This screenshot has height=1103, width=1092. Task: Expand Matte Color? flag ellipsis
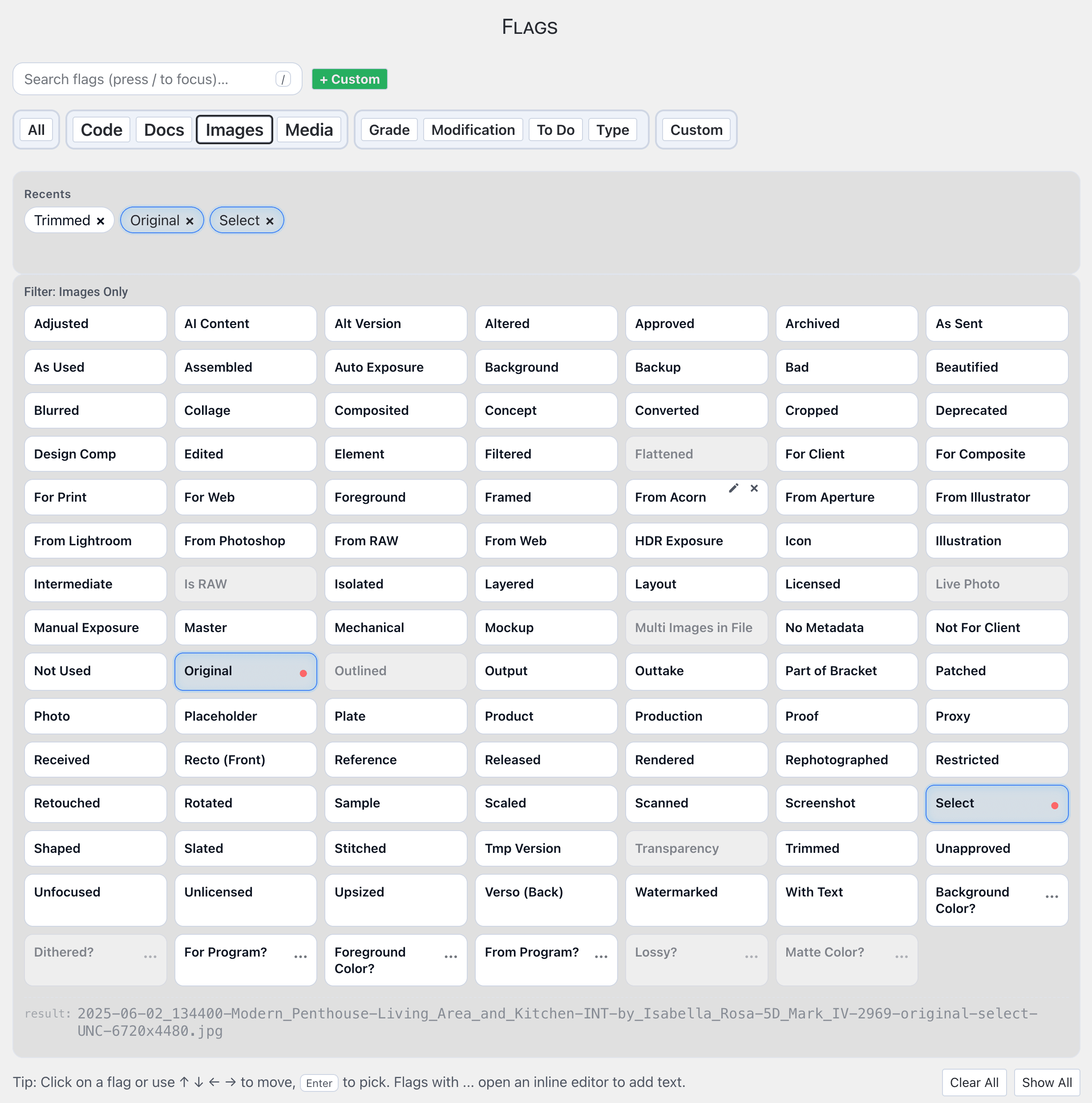coord(902,957)
